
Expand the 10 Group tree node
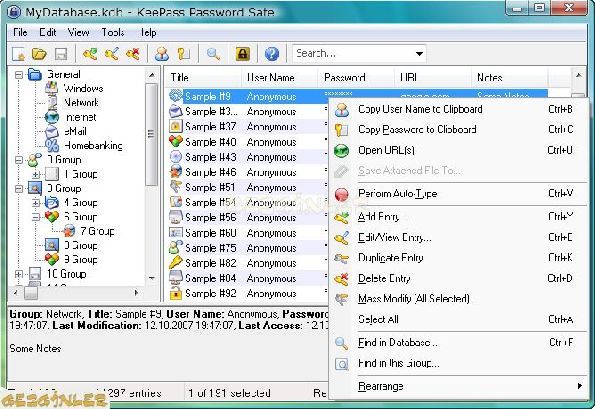pyautogui.click(x=19, y=274)
